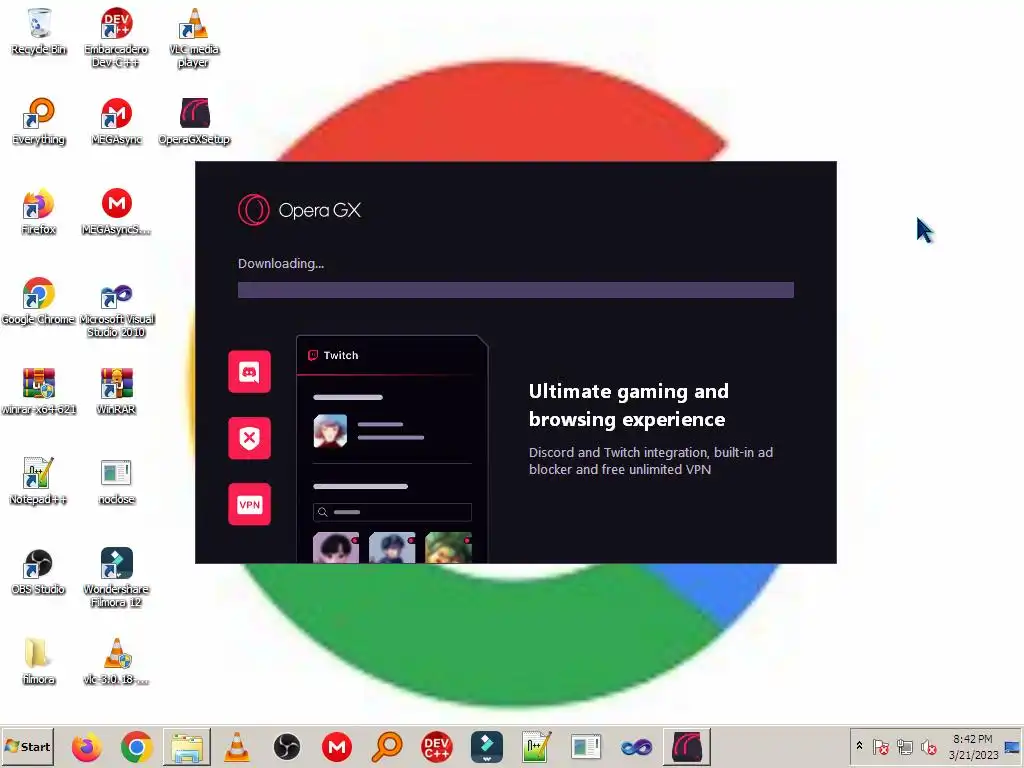Open Google Chrome from the taskbar

[x=136, y=747]
